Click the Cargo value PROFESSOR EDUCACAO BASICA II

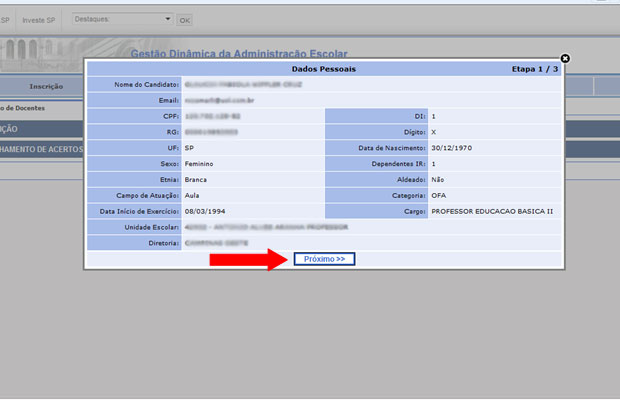pos(491,212)
